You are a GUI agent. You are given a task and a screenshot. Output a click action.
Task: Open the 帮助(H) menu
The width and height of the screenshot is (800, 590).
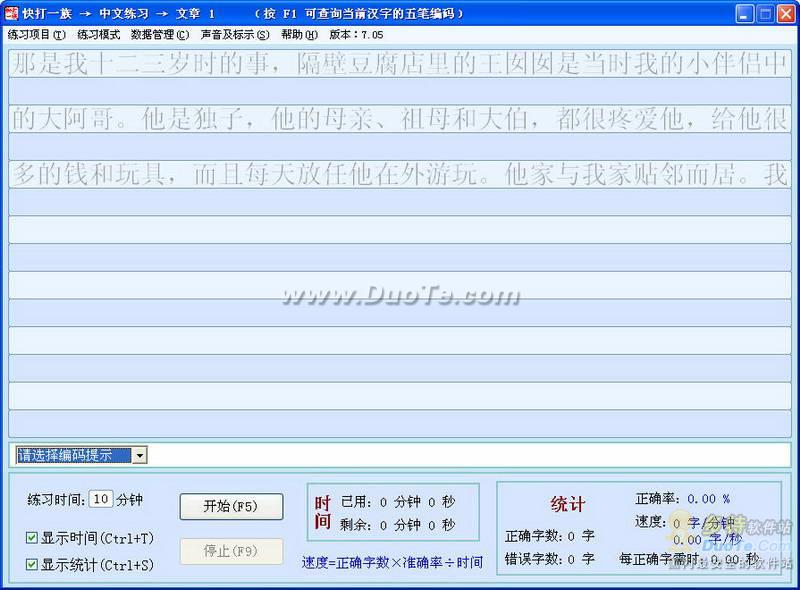pyautogui.click(x=299, y=35)
